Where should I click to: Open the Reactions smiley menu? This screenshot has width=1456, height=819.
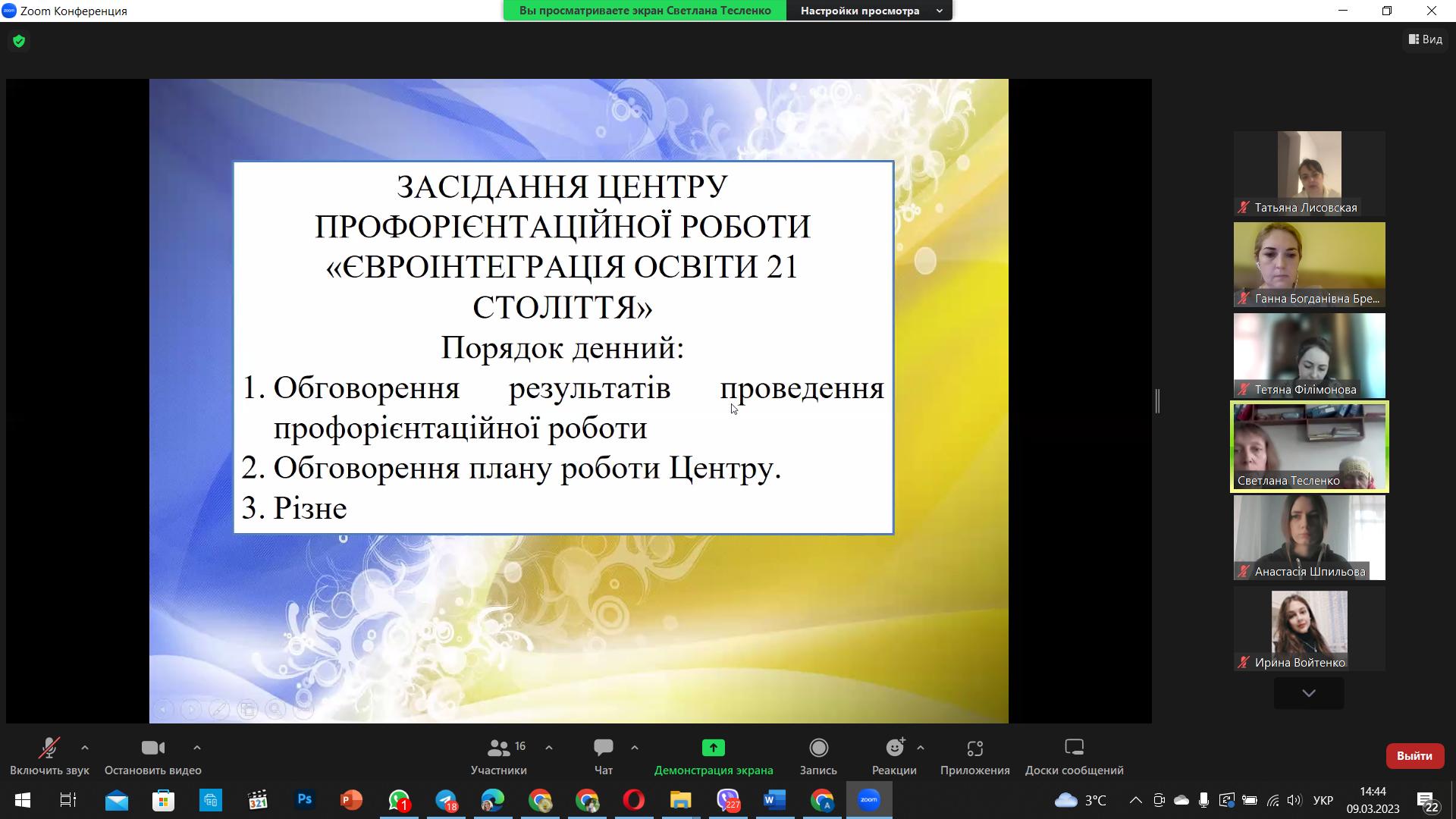(x=895, y=748)
